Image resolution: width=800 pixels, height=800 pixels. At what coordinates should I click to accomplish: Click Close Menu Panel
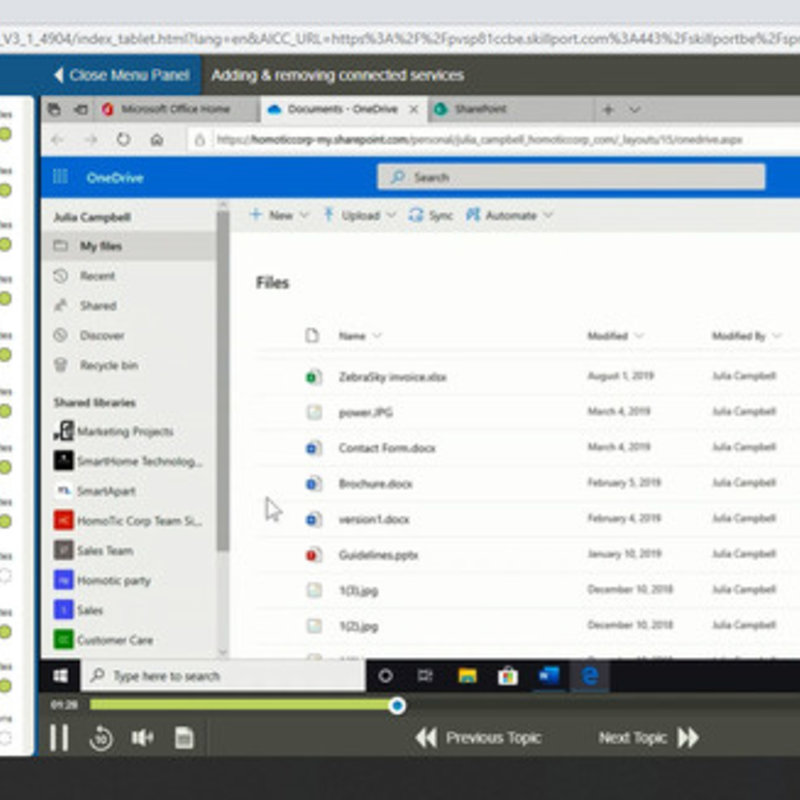click(122, 75)
